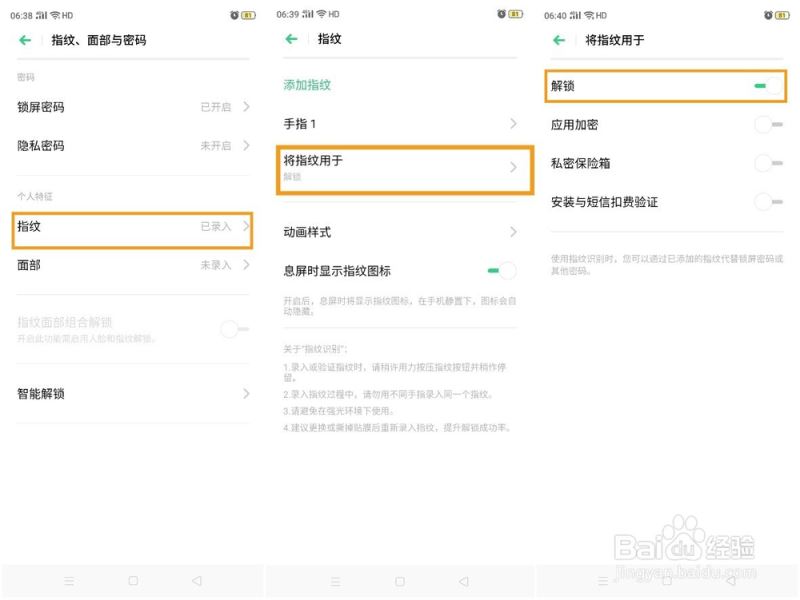Tap alarm icon in left status bar
This screenshot has height=600, width=800.
tap(234, 15)
